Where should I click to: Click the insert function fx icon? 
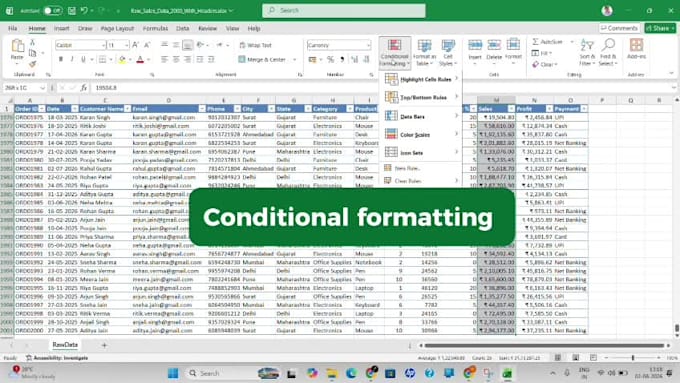coord(84,88)
